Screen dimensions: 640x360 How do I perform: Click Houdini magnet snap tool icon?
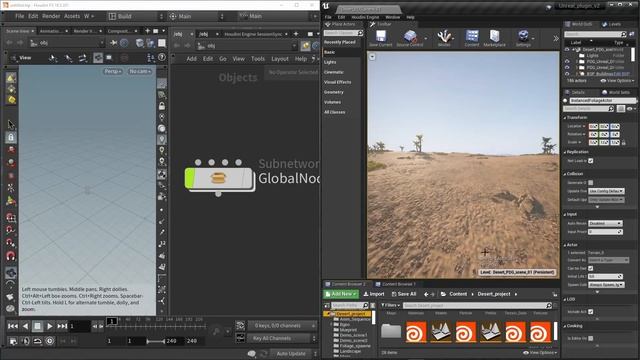click(11, 256)
